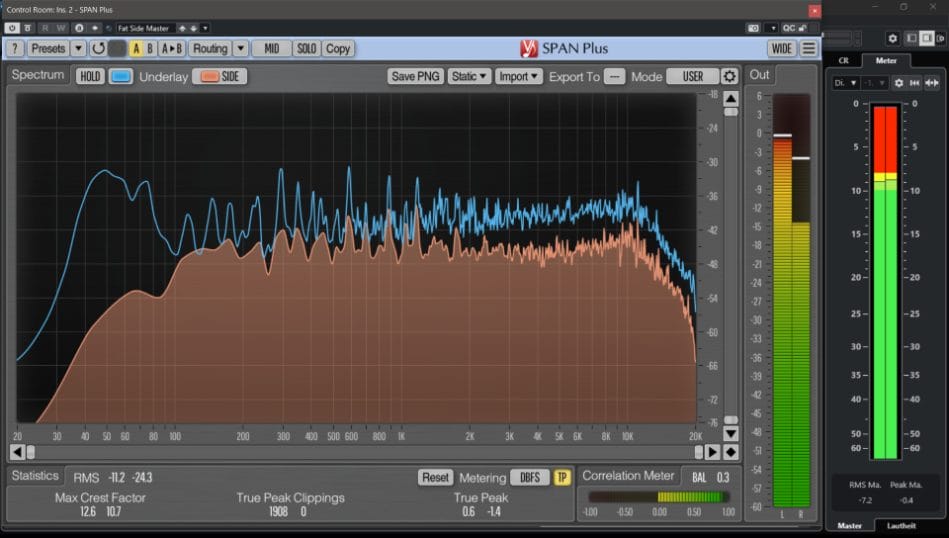Open spectrum mode settings gear
Screen dimensions: 949x538
[730, 76]
